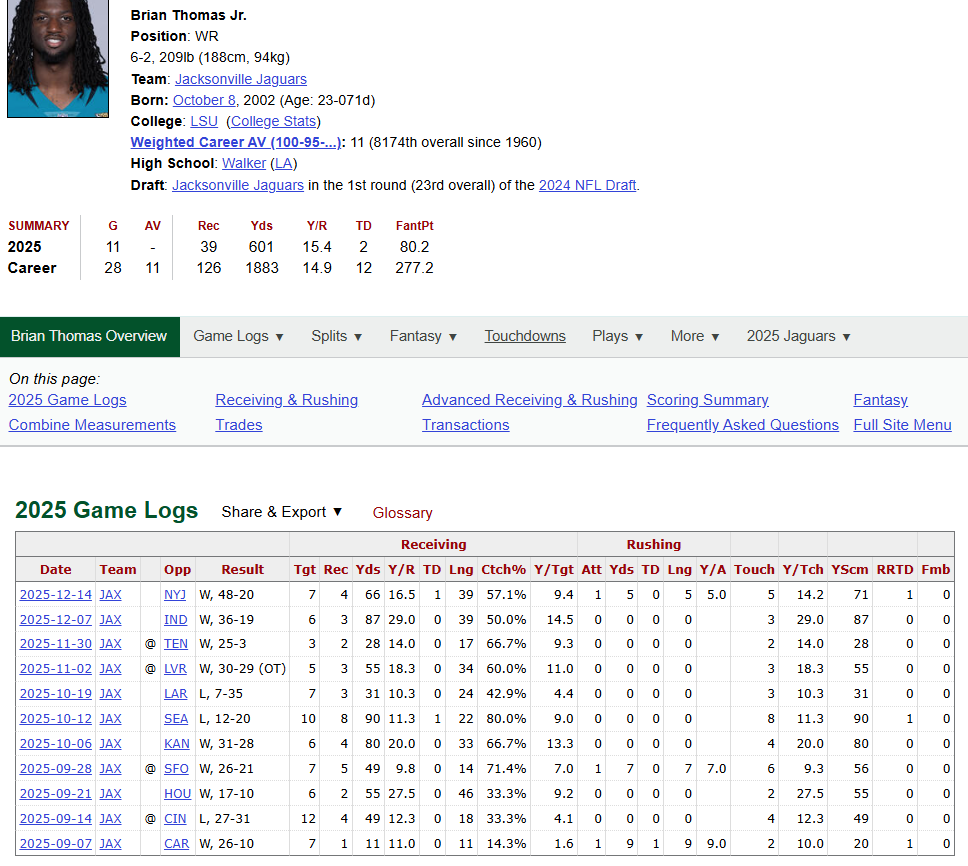Open the IND opponent link
Screen dimensions: 968x866
[x=175, y=620]
